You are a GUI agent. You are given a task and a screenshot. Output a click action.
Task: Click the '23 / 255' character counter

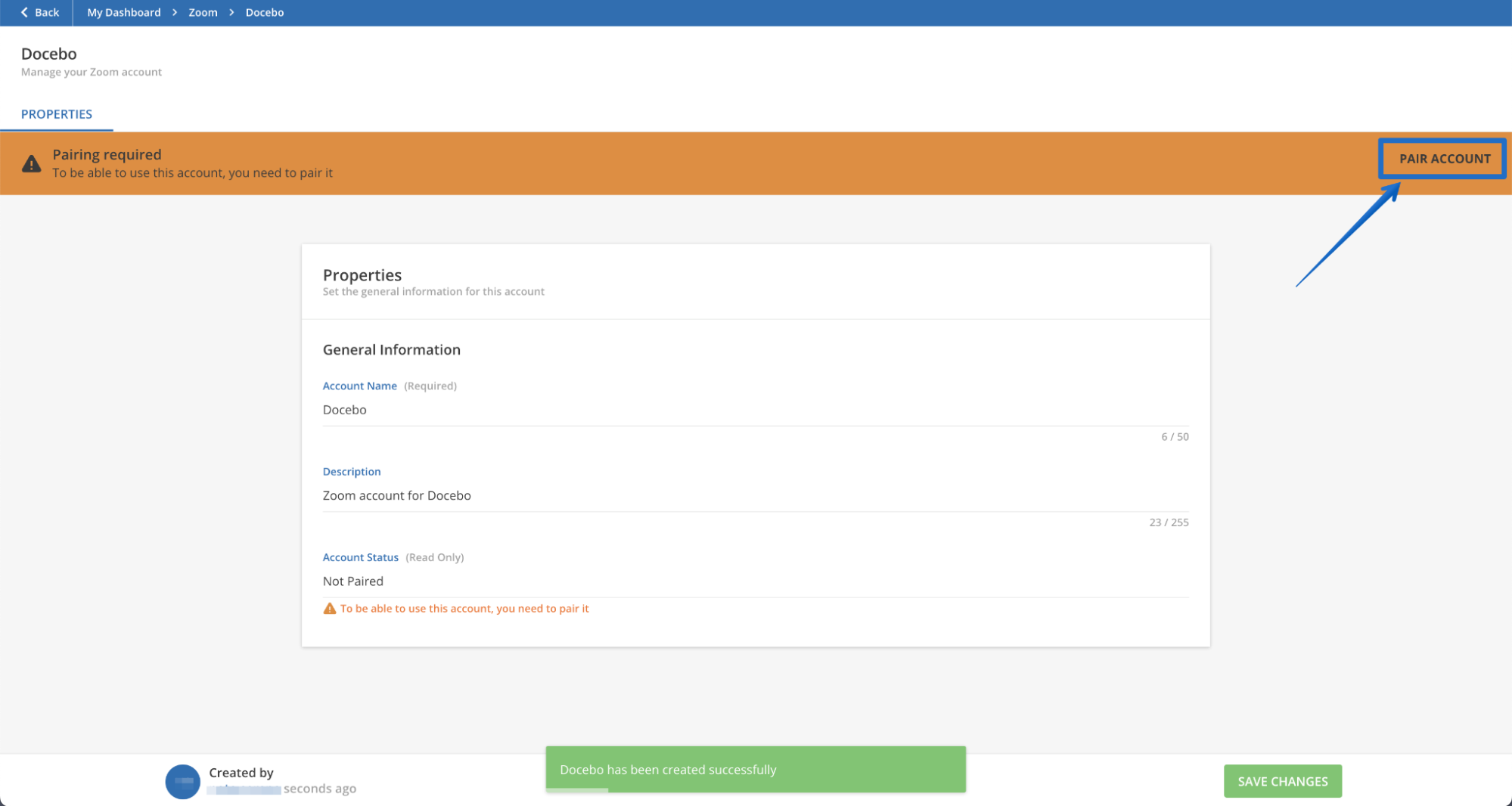pyautogui.click(x=1169, y=522)
